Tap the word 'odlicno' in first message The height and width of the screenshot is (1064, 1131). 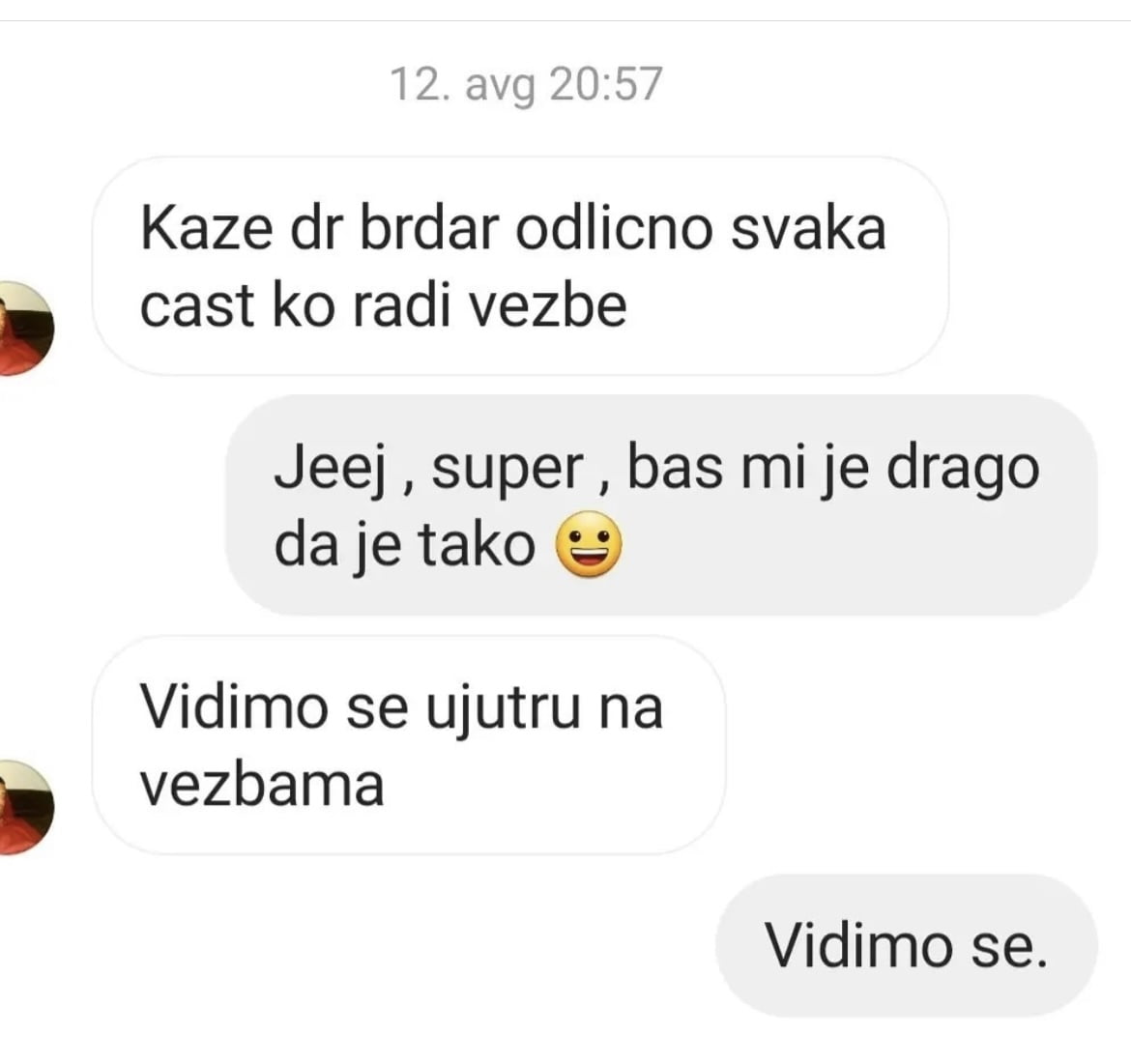pyautogui.click(x=615, y=229)
